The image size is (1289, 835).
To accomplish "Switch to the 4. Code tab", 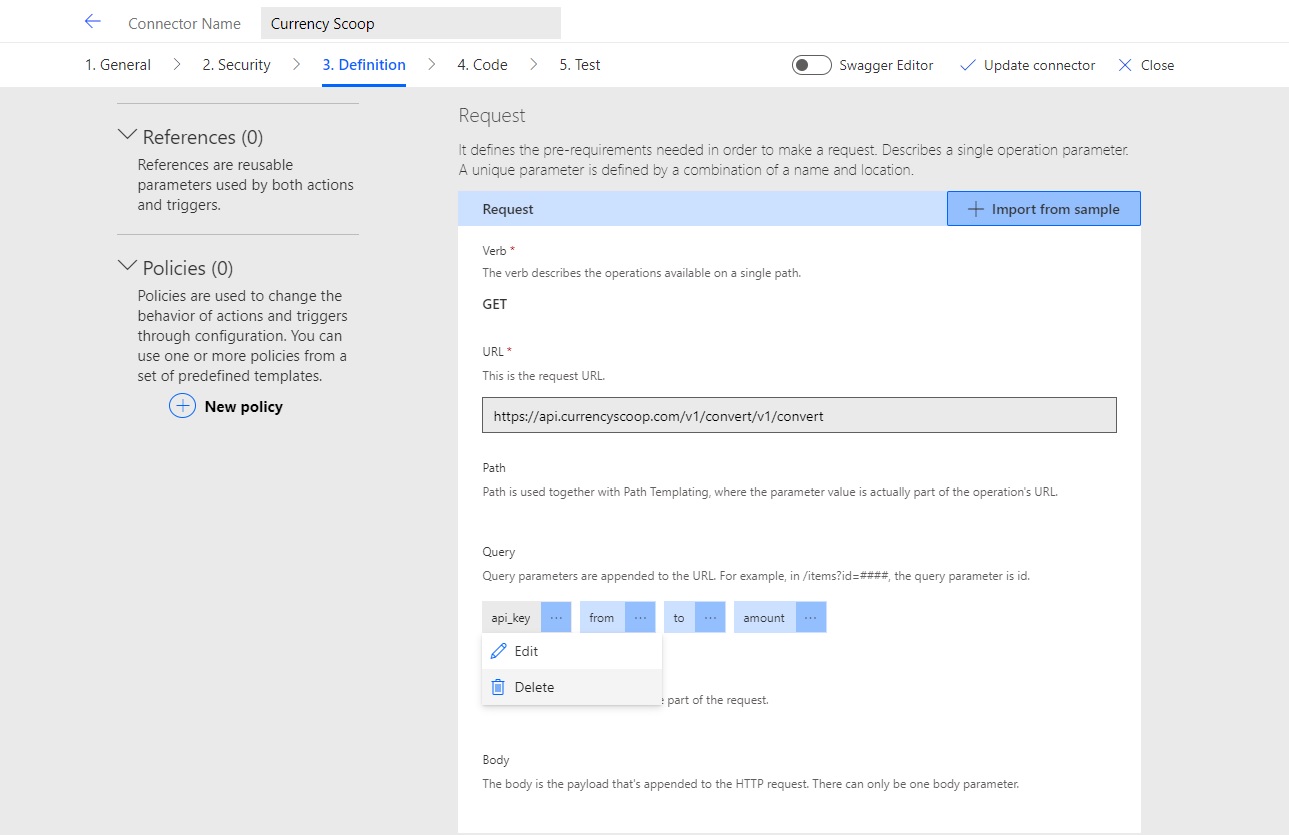I will 482,64.
